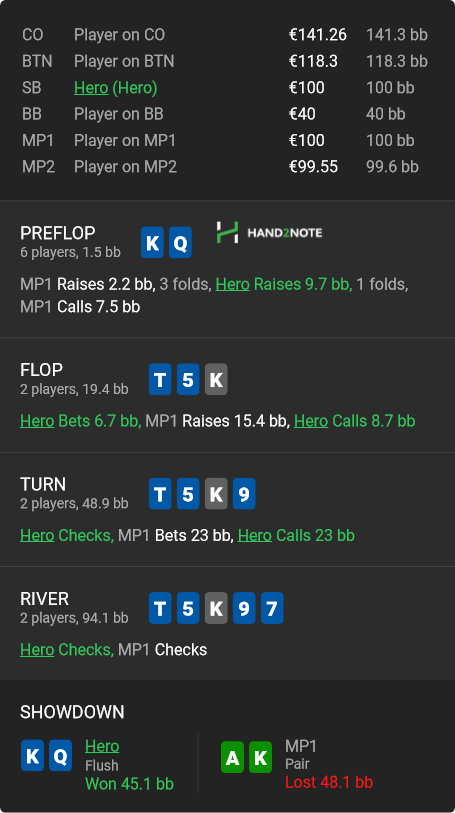The image size is (455, 813).
Task: Click the gray K card on flop
Action: (x=216, y=380)
